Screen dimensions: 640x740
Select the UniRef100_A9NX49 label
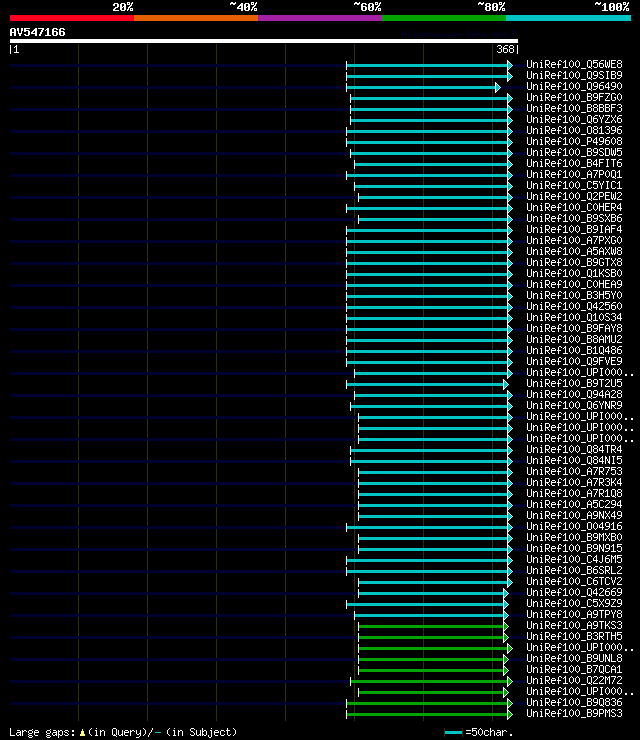(574, 516)
